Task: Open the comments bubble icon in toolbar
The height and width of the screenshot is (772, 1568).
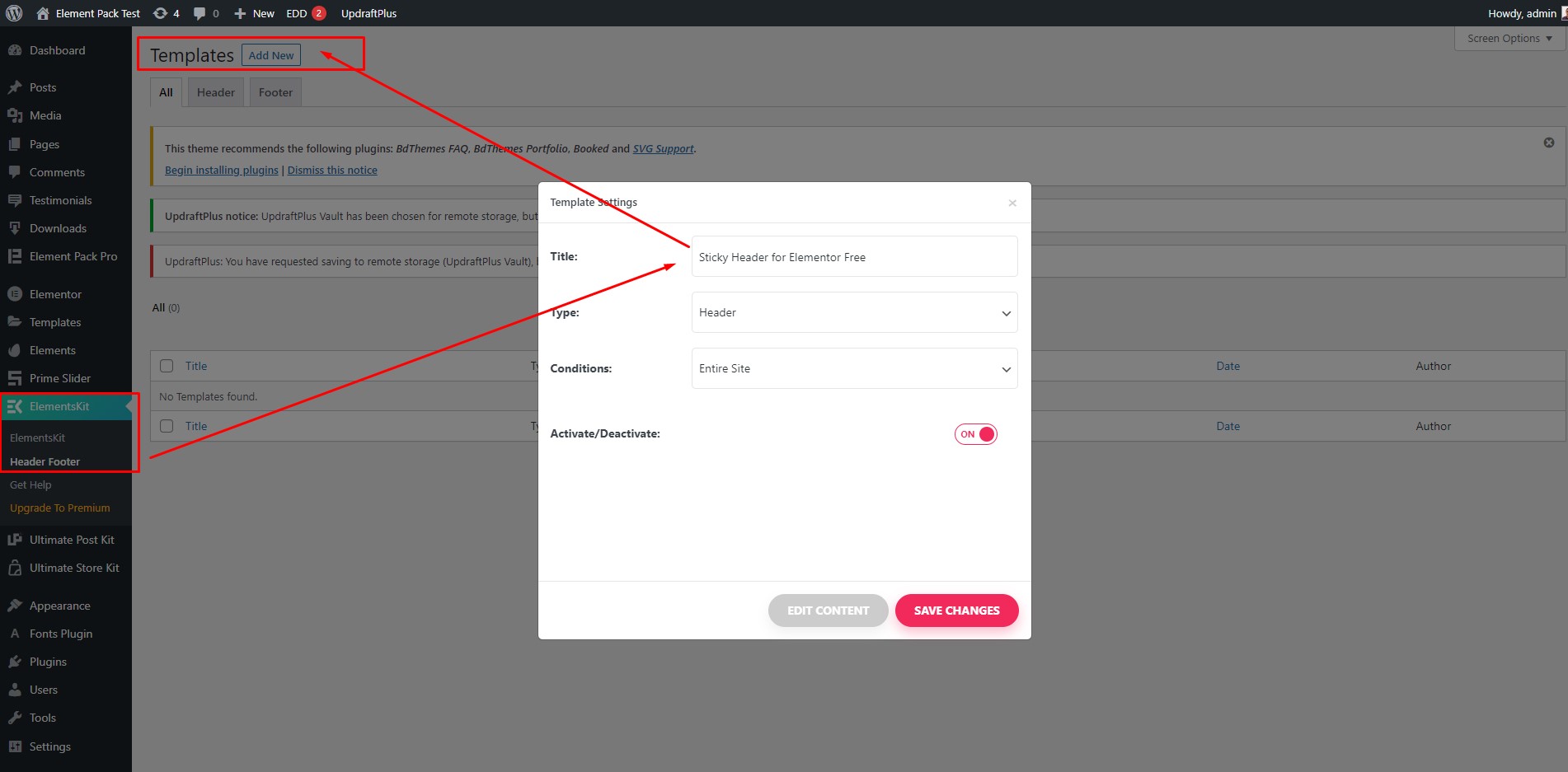Action: click(x=200, y=13)
